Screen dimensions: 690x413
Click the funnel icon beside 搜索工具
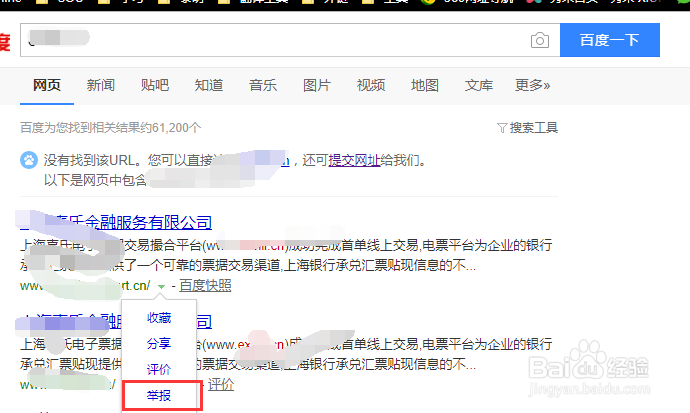pyautogui.click(x=502, y=128)
